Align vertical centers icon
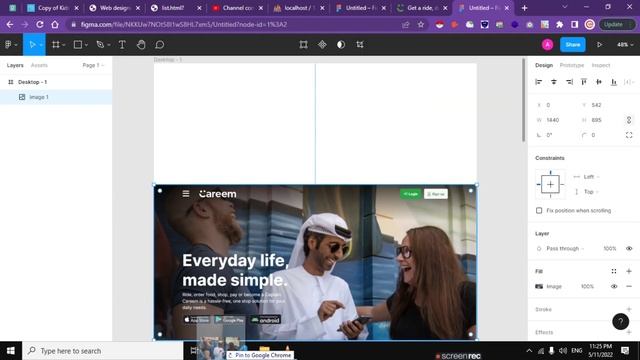The width and height of the screenshot is (640, 360). pyautogui.click(x=599, y=82)
